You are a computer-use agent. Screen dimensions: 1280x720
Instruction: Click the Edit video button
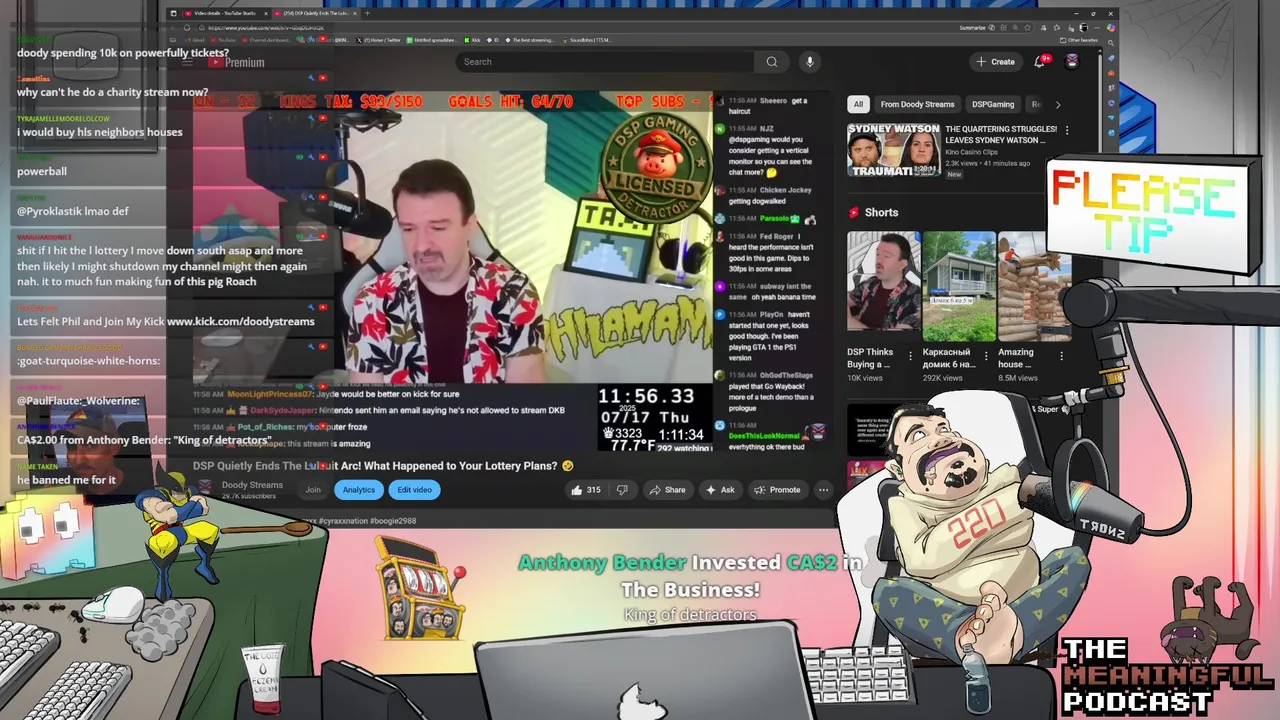coord(414,490)
